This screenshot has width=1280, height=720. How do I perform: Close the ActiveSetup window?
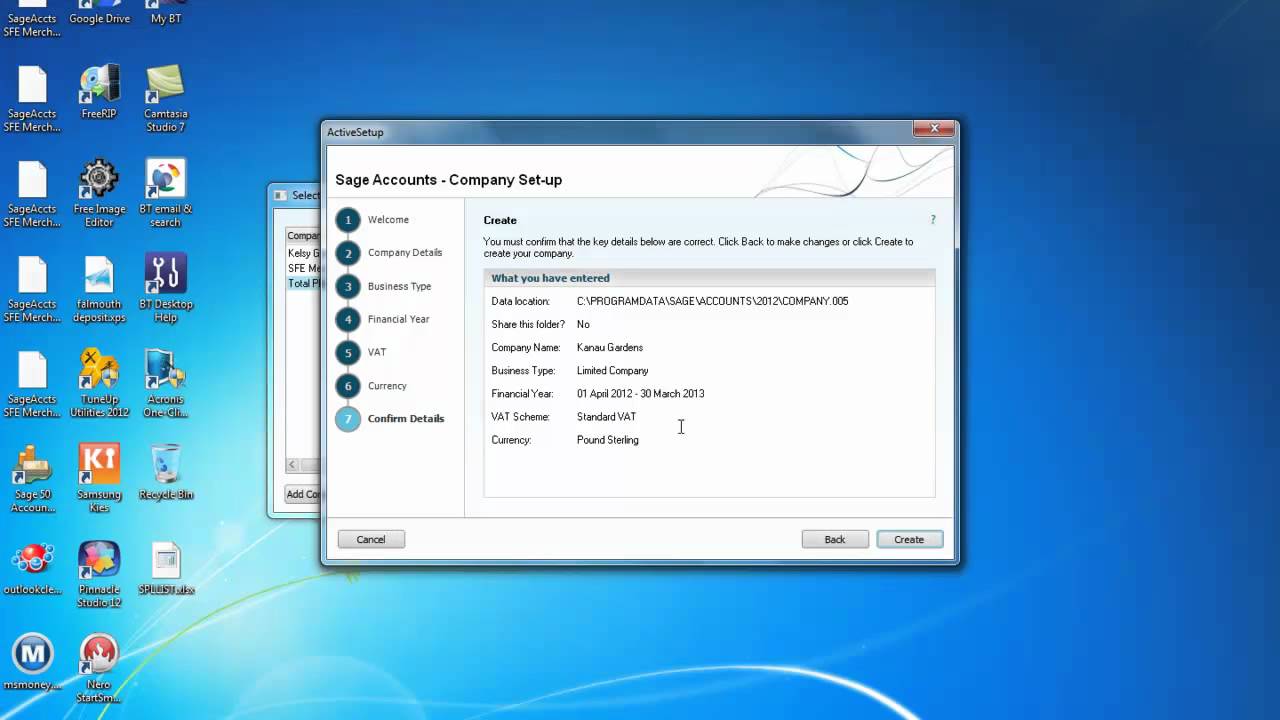click(934, 129)
